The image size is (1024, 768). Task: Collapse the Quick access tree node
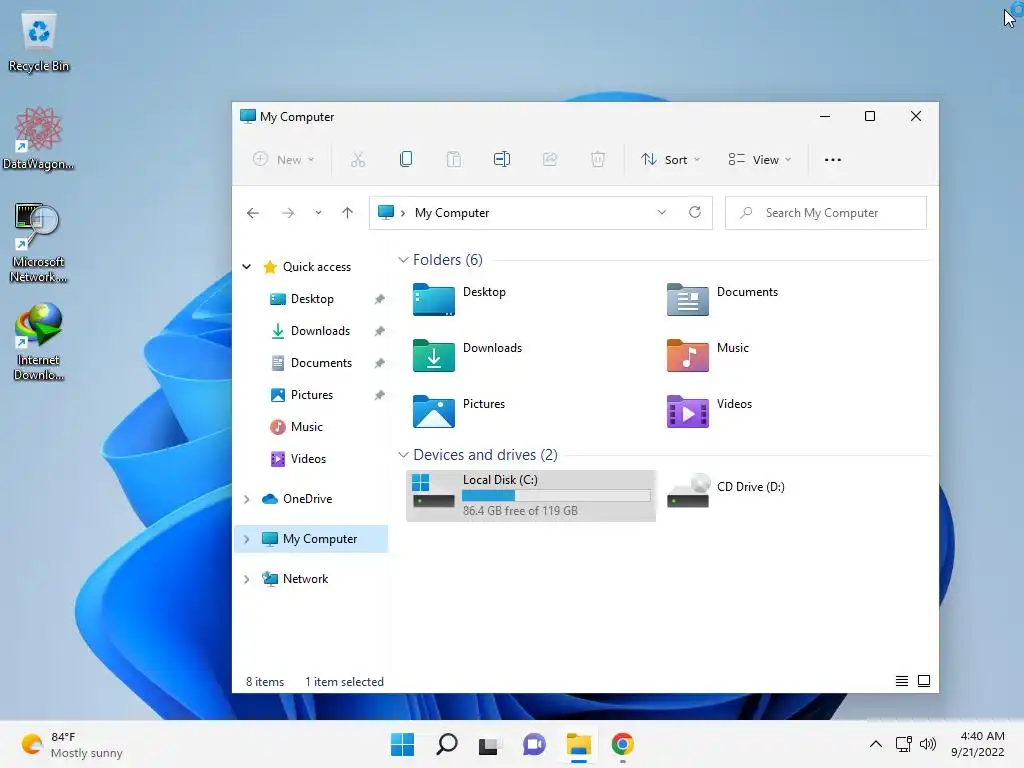pyautogui.click(x=247, y=266)
